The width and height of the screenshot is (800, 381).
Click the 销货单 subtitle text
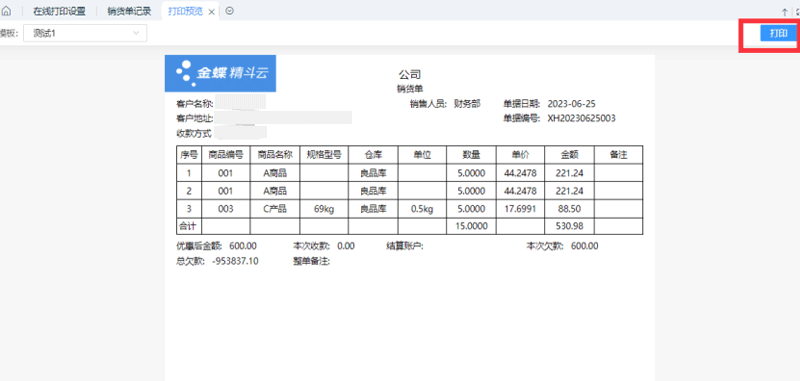[x=410, y=89]
